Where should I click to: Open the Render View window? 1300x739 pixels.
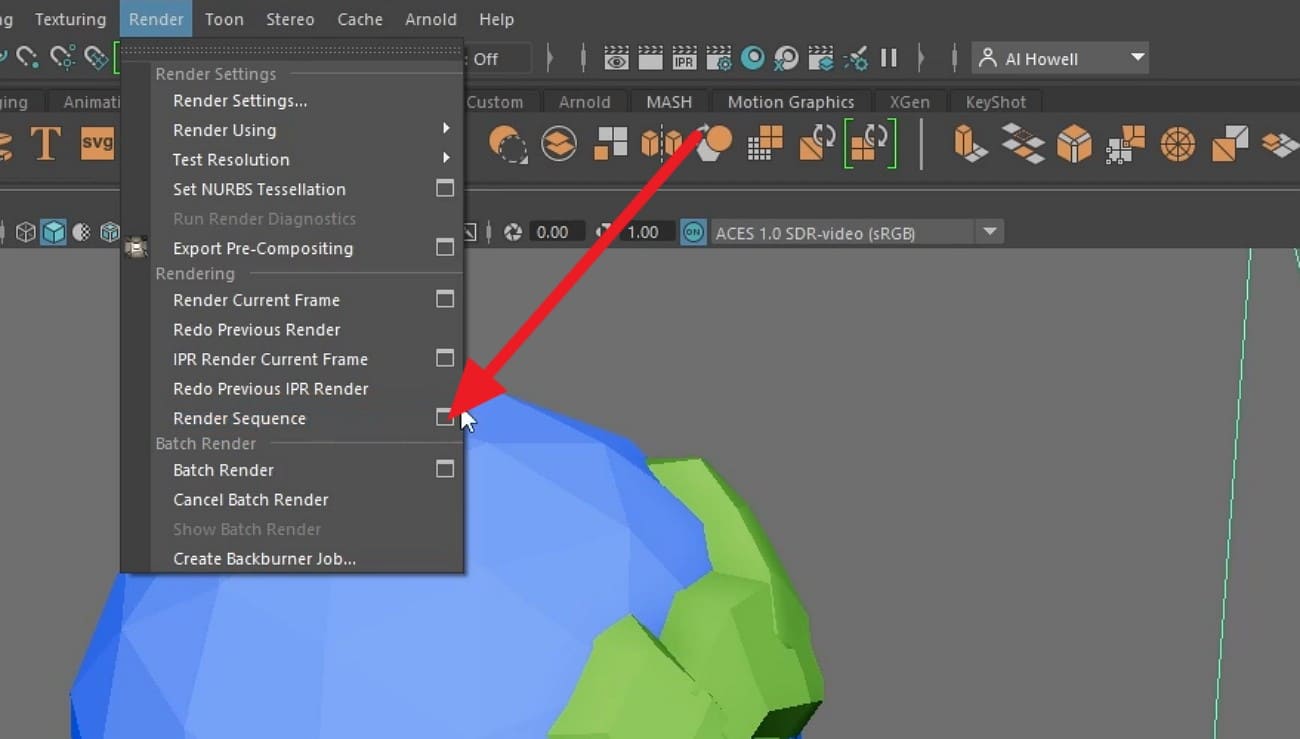(615, 58)
